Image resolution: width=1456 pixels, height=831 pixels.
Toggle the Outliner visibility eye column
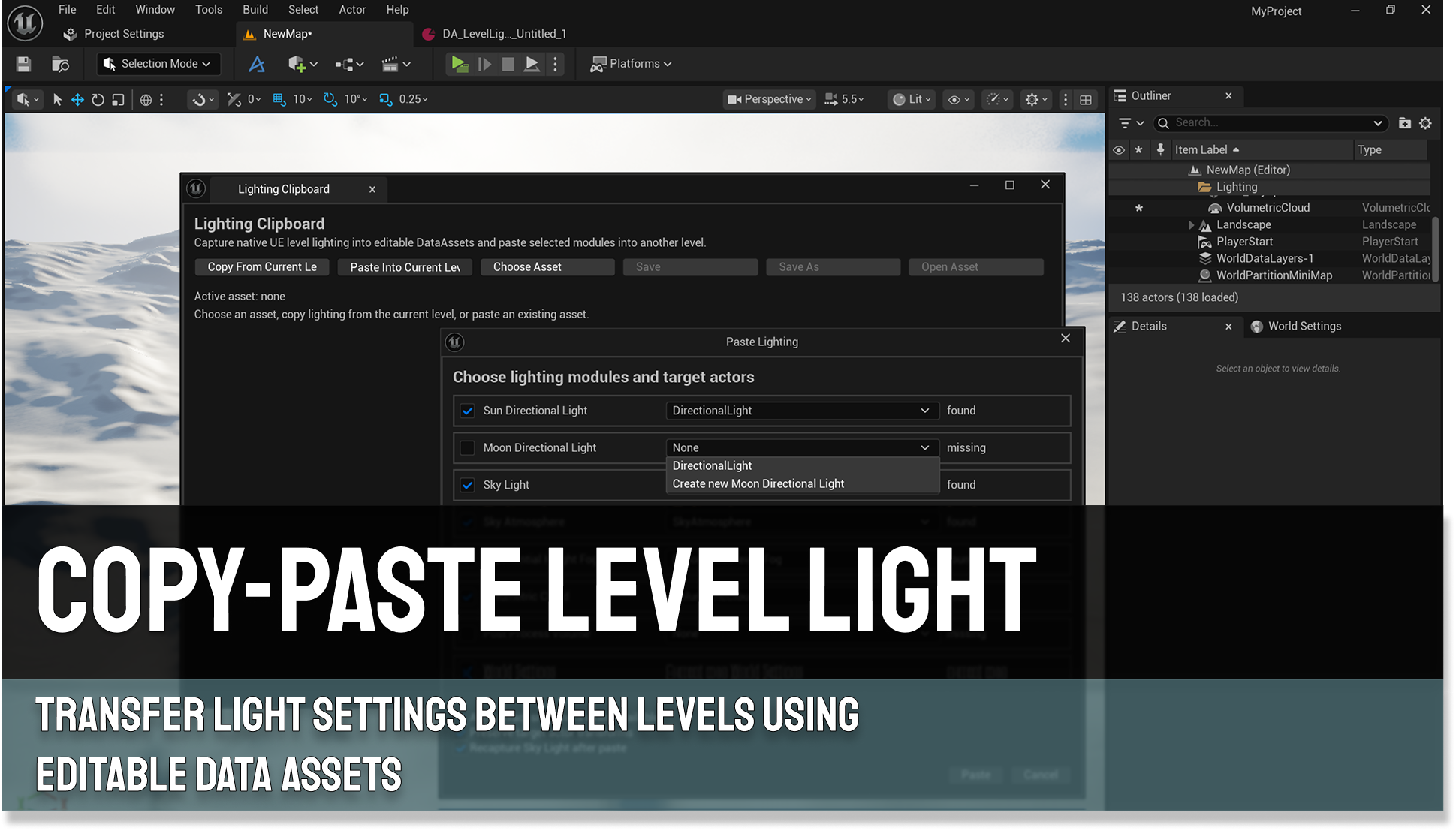pos(1119,150)
